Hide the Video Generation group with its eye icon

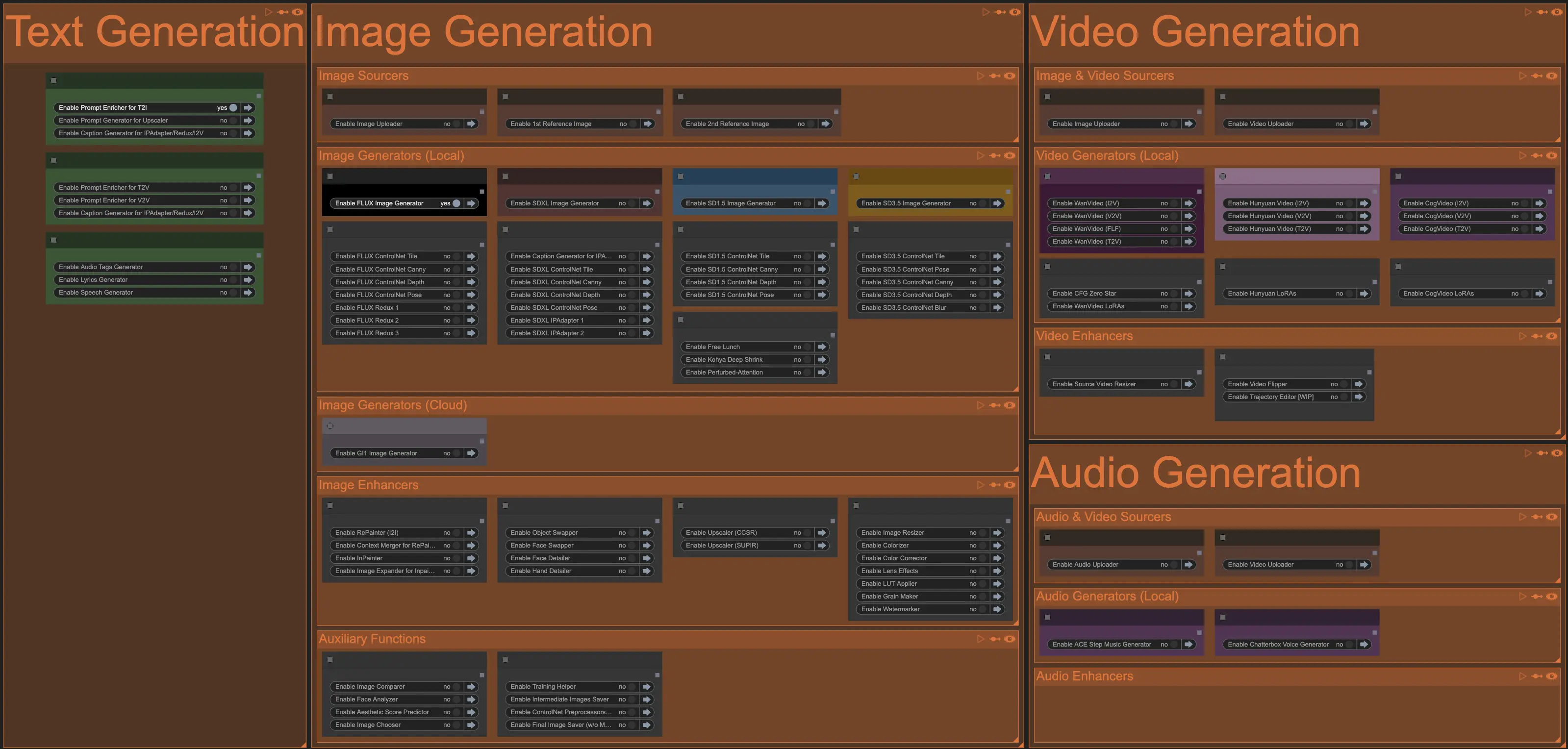1557,10
